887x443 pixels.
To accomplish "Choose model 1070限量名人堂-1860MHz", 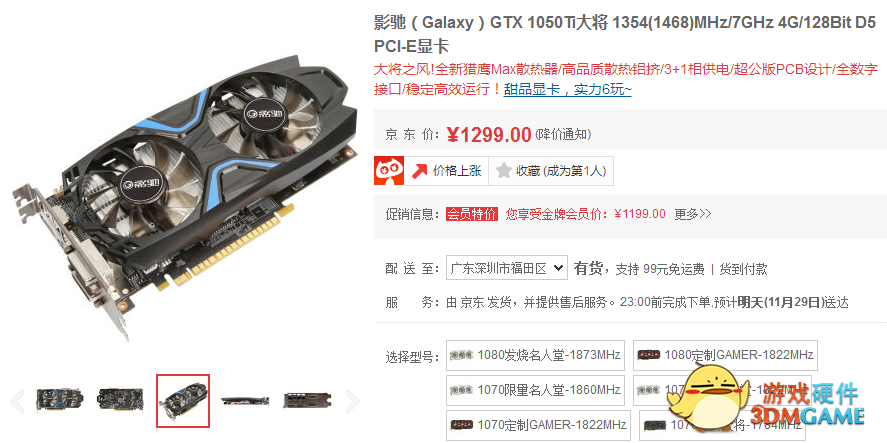I will 535,390.
